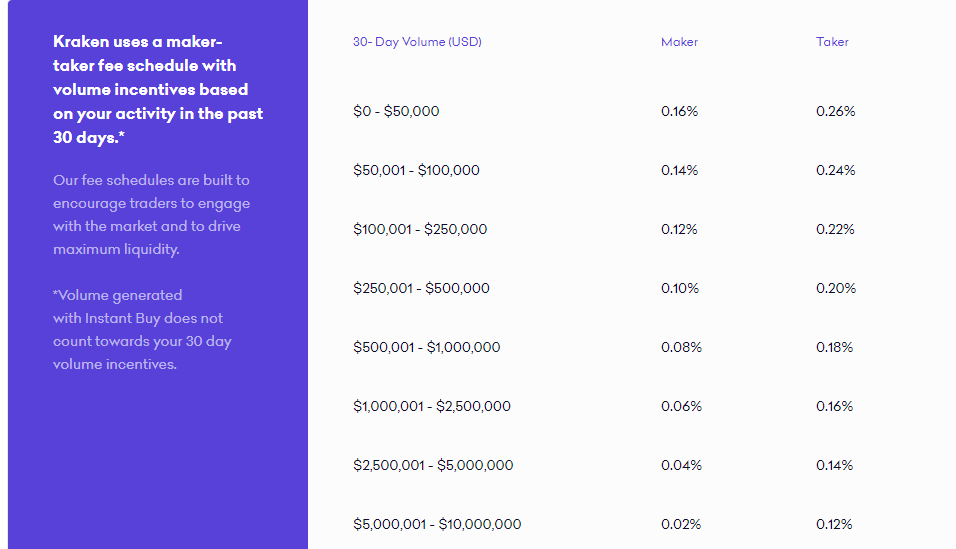Select the $100,001 - $250,000 volume tier

click(x=420, y=229)
